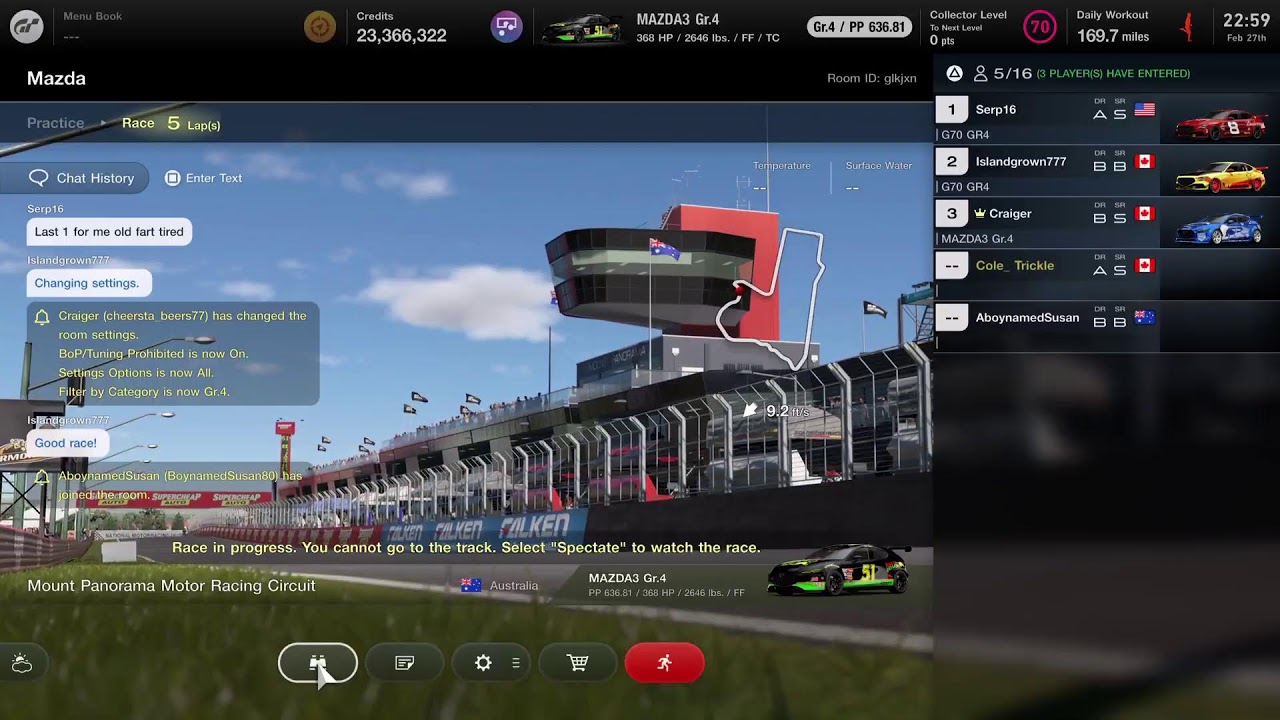Image resolution: width=1280 pixels, height=720 pixels.
Task: Click the Australian flag beside AboynamedSusan
Action: click(x=1145, y=318)
